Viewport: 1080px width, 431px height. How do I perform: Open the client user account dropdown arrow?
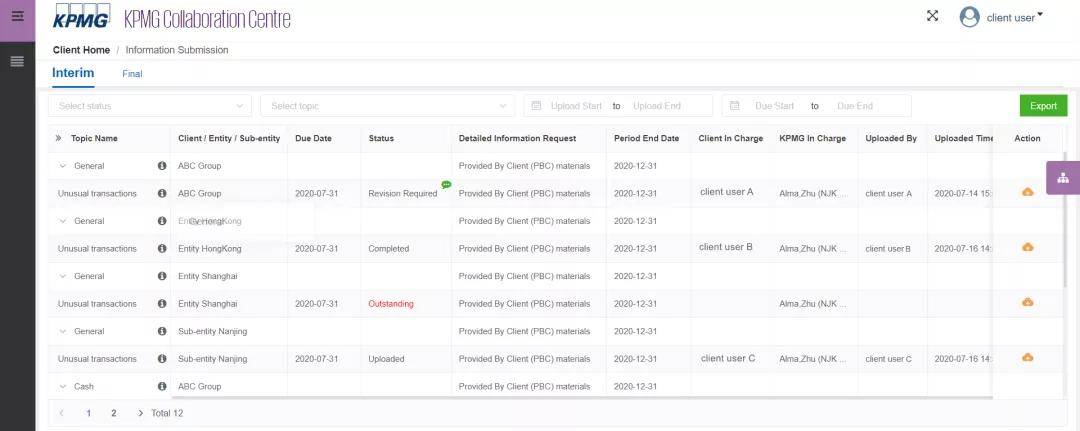click(x=1040, y=15)
